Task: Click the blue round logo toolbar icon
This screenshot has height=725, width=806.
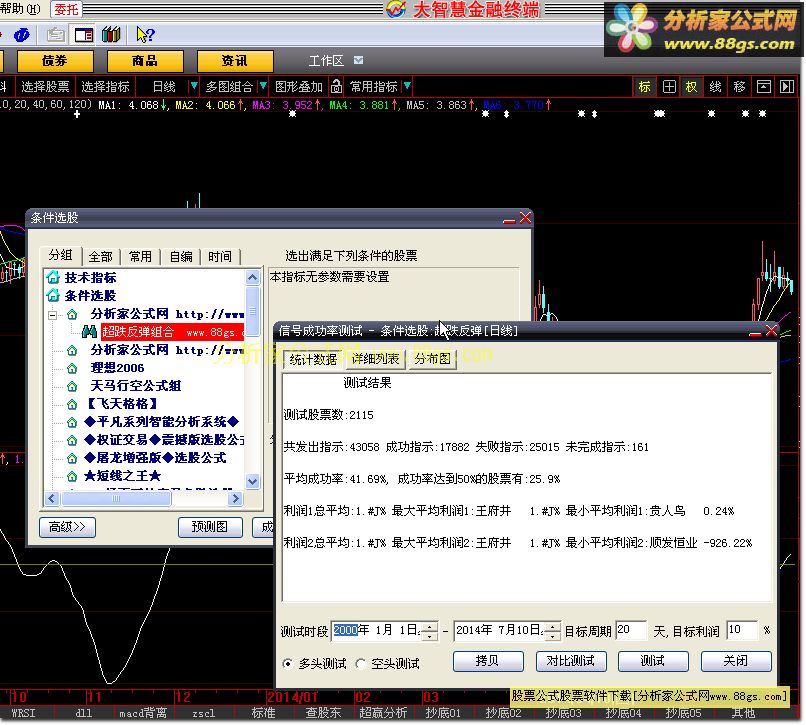Action: point(22,35)
